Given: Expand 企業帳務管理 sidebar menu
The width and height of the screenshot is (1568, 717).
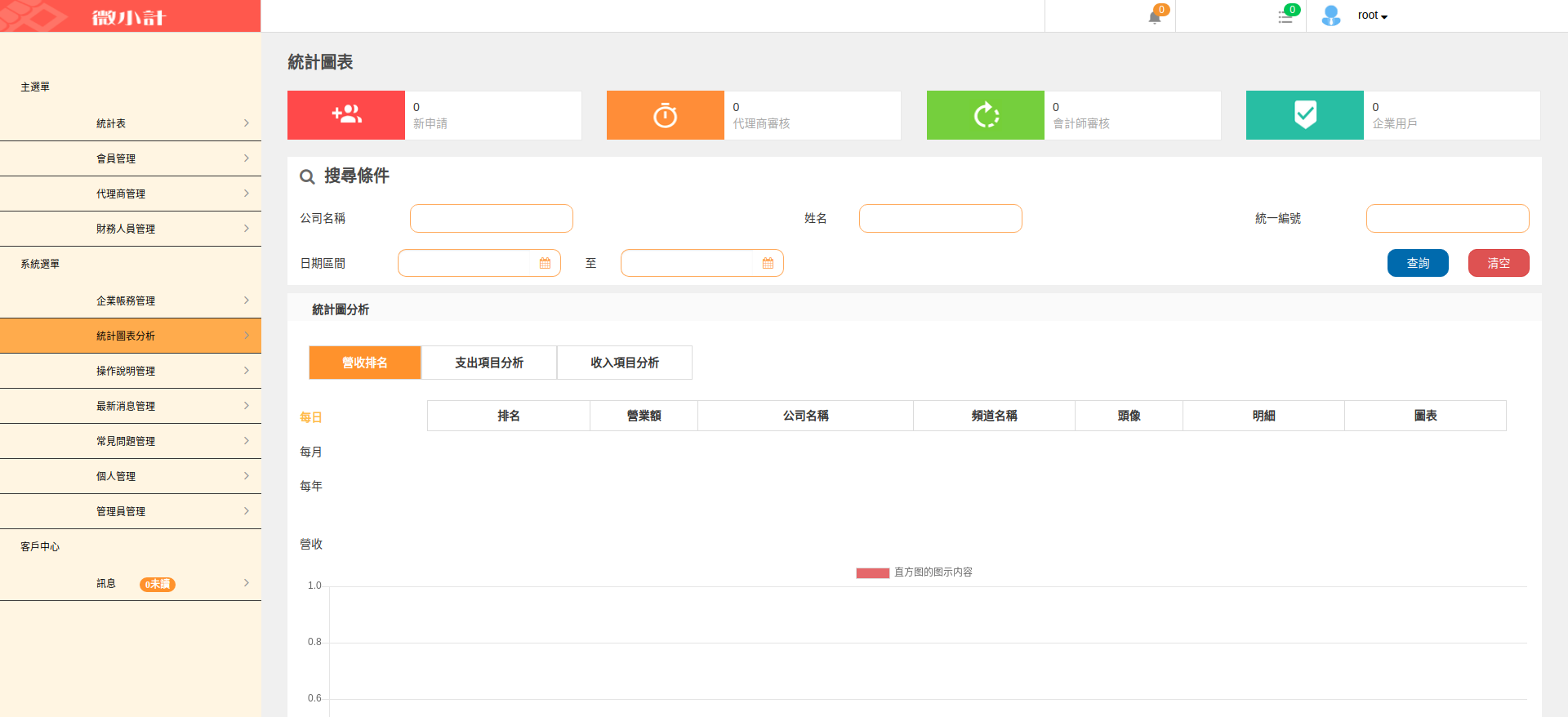Looking at the screenshot, I should tap(131, 301).
